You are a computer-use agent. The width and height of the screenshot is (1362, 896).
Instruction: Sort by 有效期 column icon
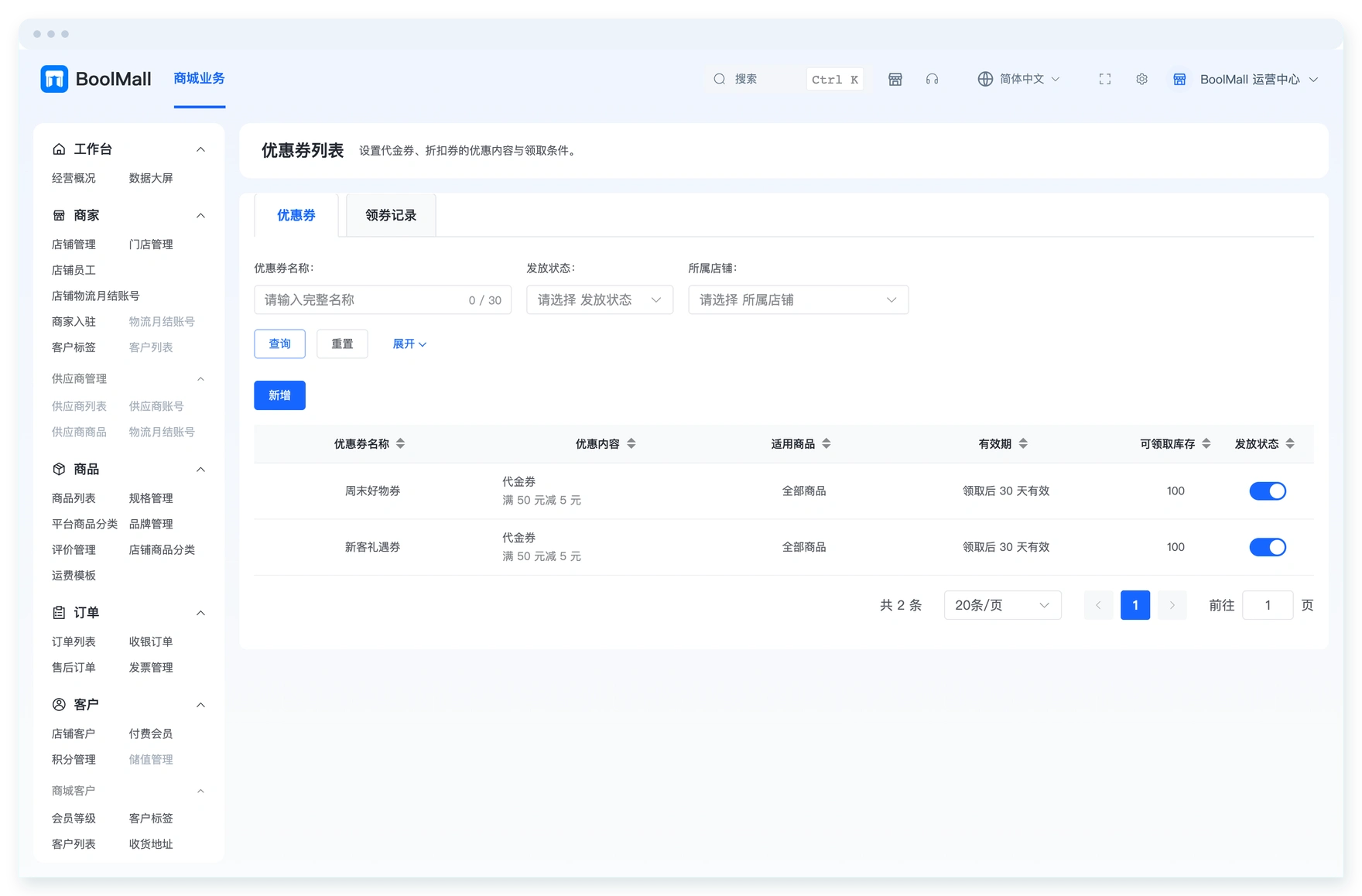click(1022, 443)
